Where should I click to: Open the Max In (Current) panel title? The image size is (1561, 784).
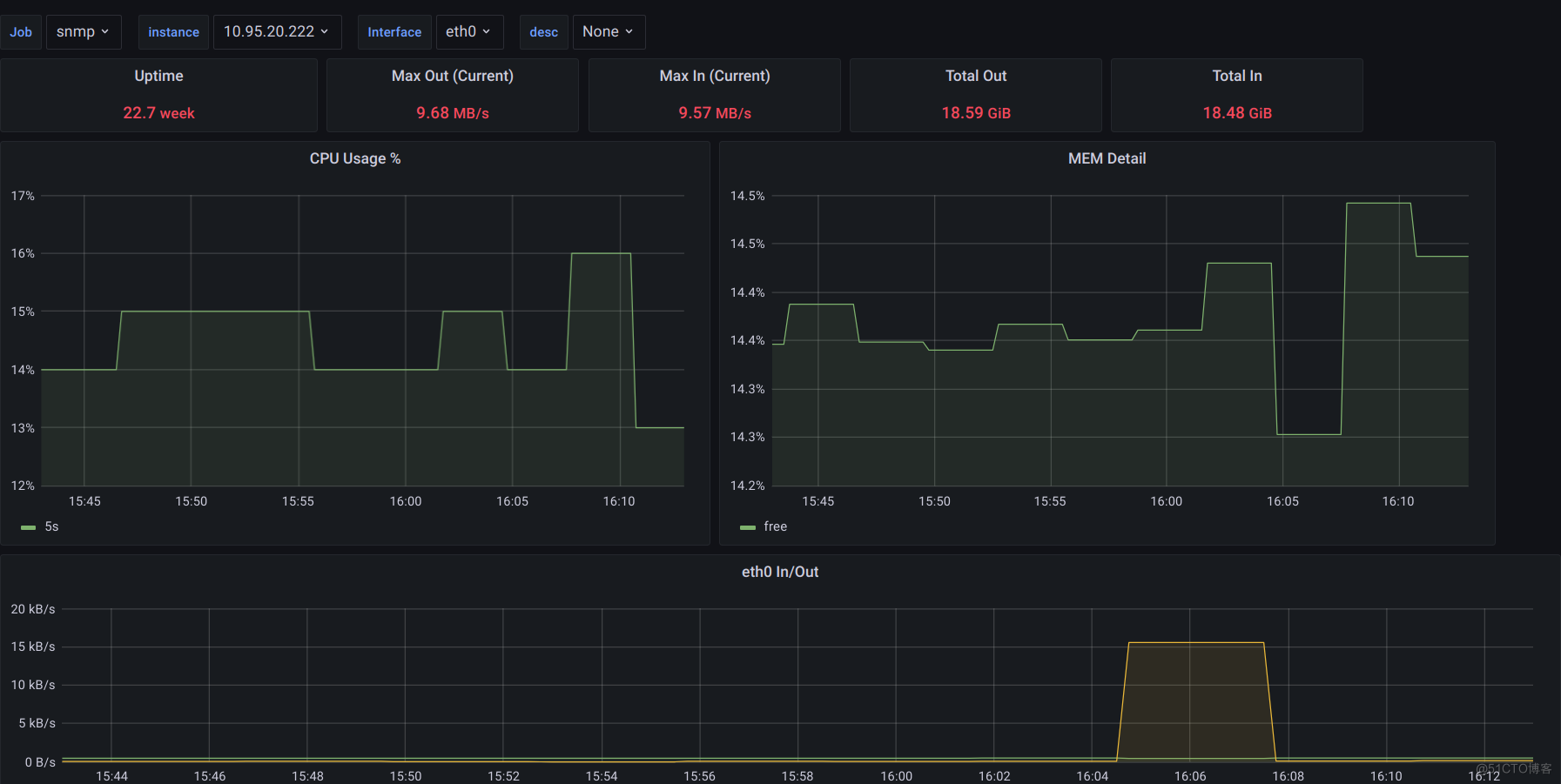pos(715,76)
